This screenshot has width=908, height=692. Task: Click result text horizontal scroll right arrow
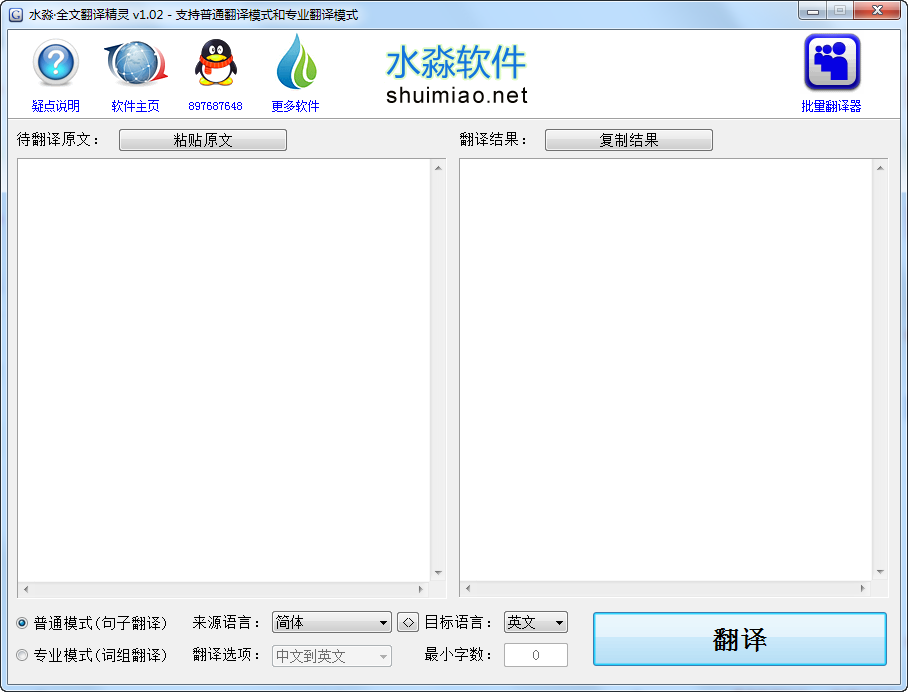[x=863, y=589]
